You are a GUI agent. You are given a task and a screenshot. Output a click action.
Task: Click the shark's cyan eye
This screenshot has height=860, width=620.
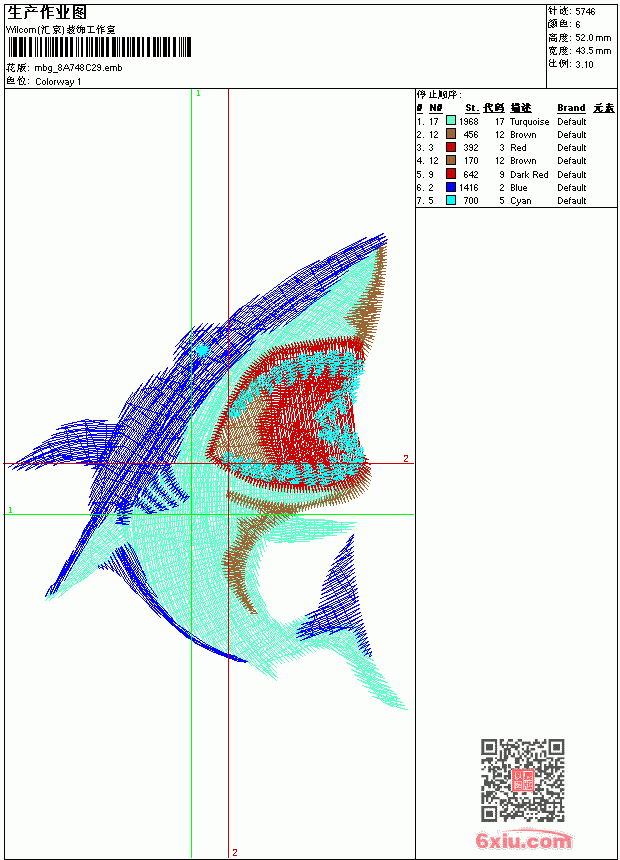tap(202, 349)
